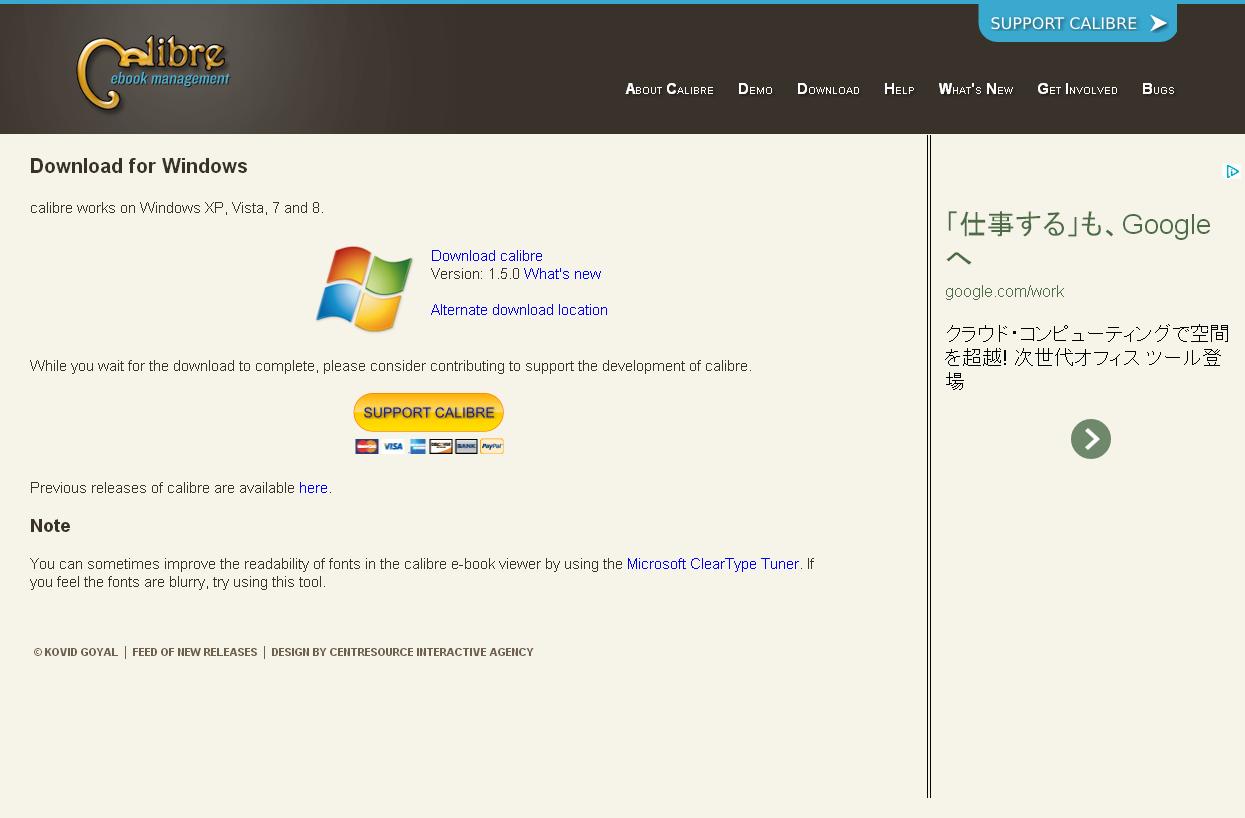Select What's New in the navigation bar
Image resolution: width=1245 pixels, height=818 pixels.
[x=975, y=89]
